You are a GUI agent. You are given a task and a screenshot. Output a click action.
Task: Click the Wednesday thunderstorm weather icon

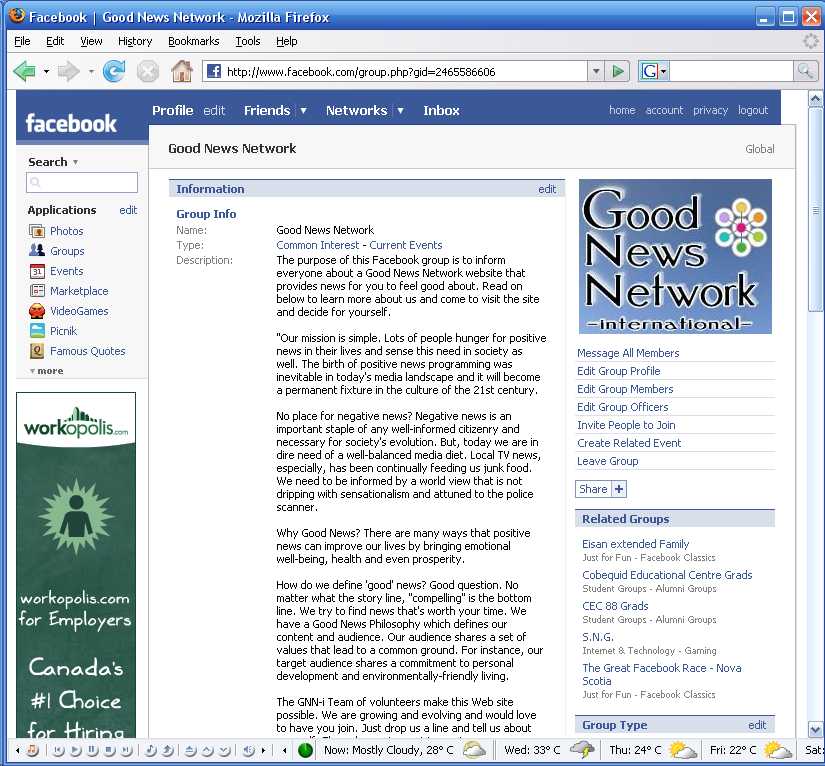tap(582, 749)
